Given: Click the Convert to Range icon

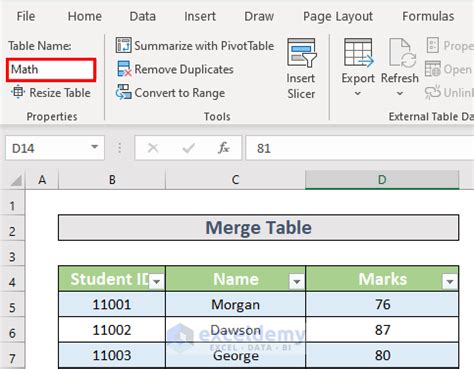Looking at the screenshot, I should [x=123, y=92].
